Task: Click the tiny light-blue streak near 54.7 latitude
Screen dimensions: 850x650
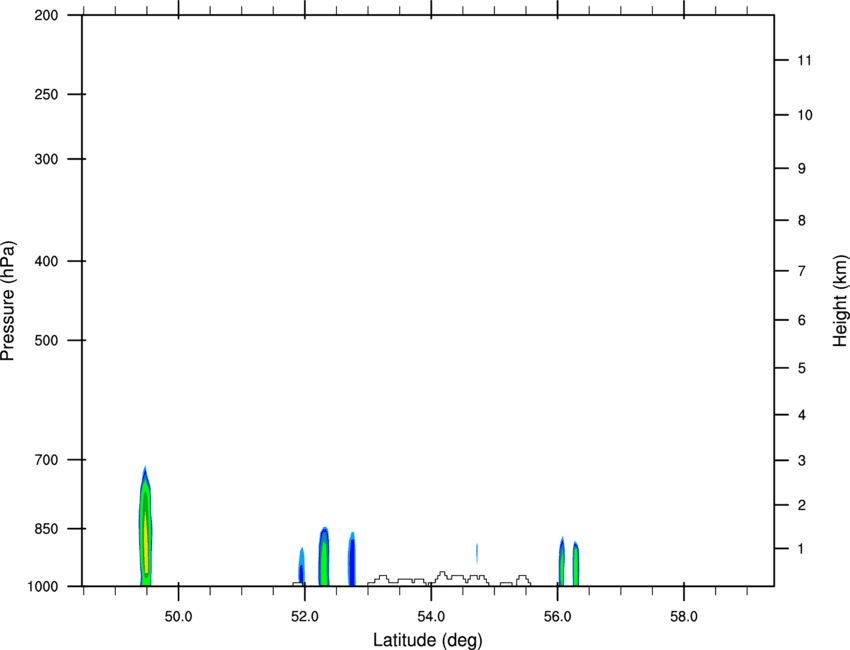Action: (476, 554)
